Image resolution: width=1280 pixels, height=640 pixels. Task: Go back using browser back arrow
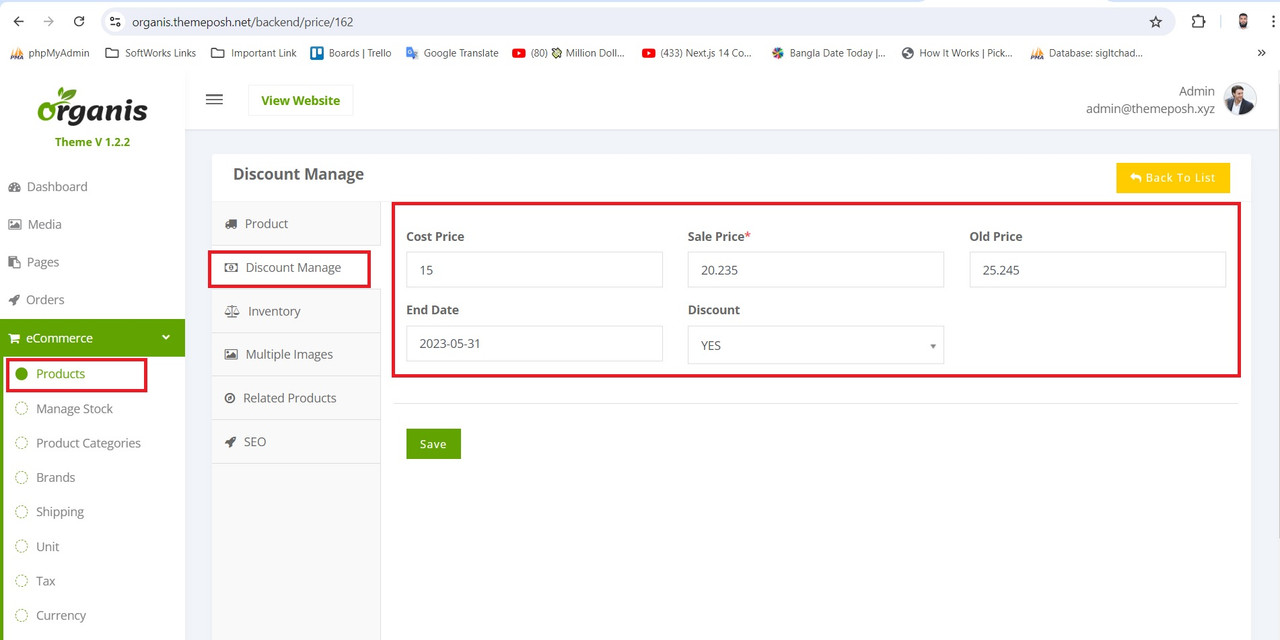tap(18, 21)
